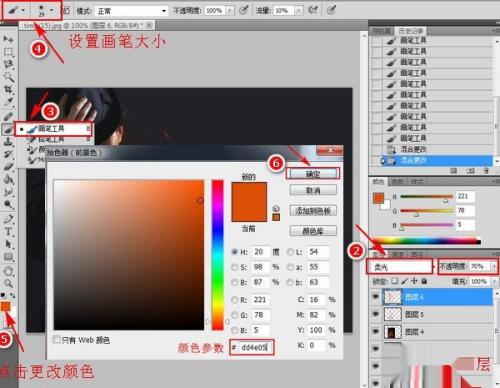
Task: Click the 颜色库 button
Action: tap(313, 231)
